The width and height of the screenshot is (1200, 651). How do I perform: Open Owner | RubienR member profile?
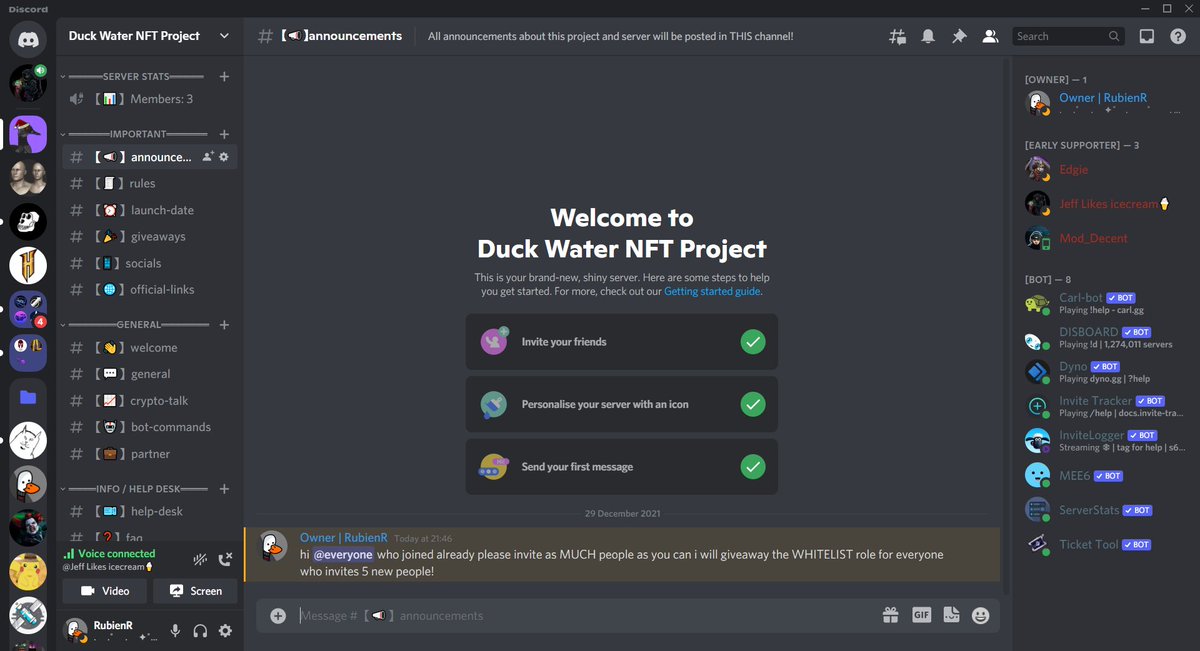tap(1105, 103)
